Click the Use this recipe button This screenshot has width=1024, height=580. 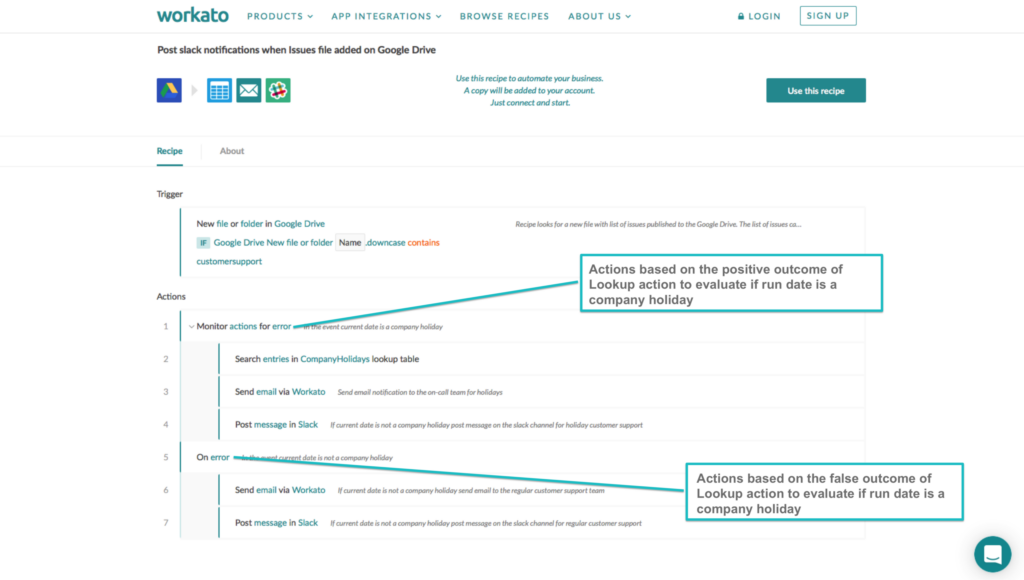[816, 90]
